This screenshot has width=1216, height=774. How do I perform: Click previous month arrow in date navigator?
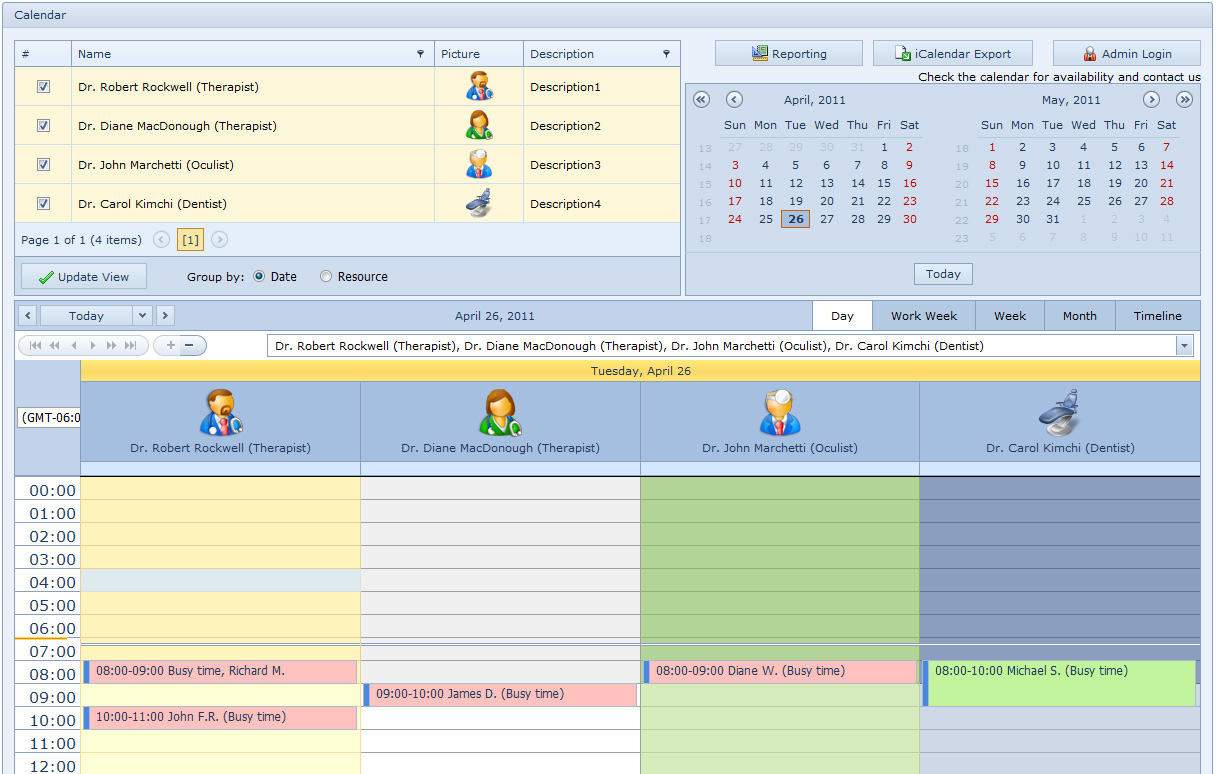[x=734, y=99]
